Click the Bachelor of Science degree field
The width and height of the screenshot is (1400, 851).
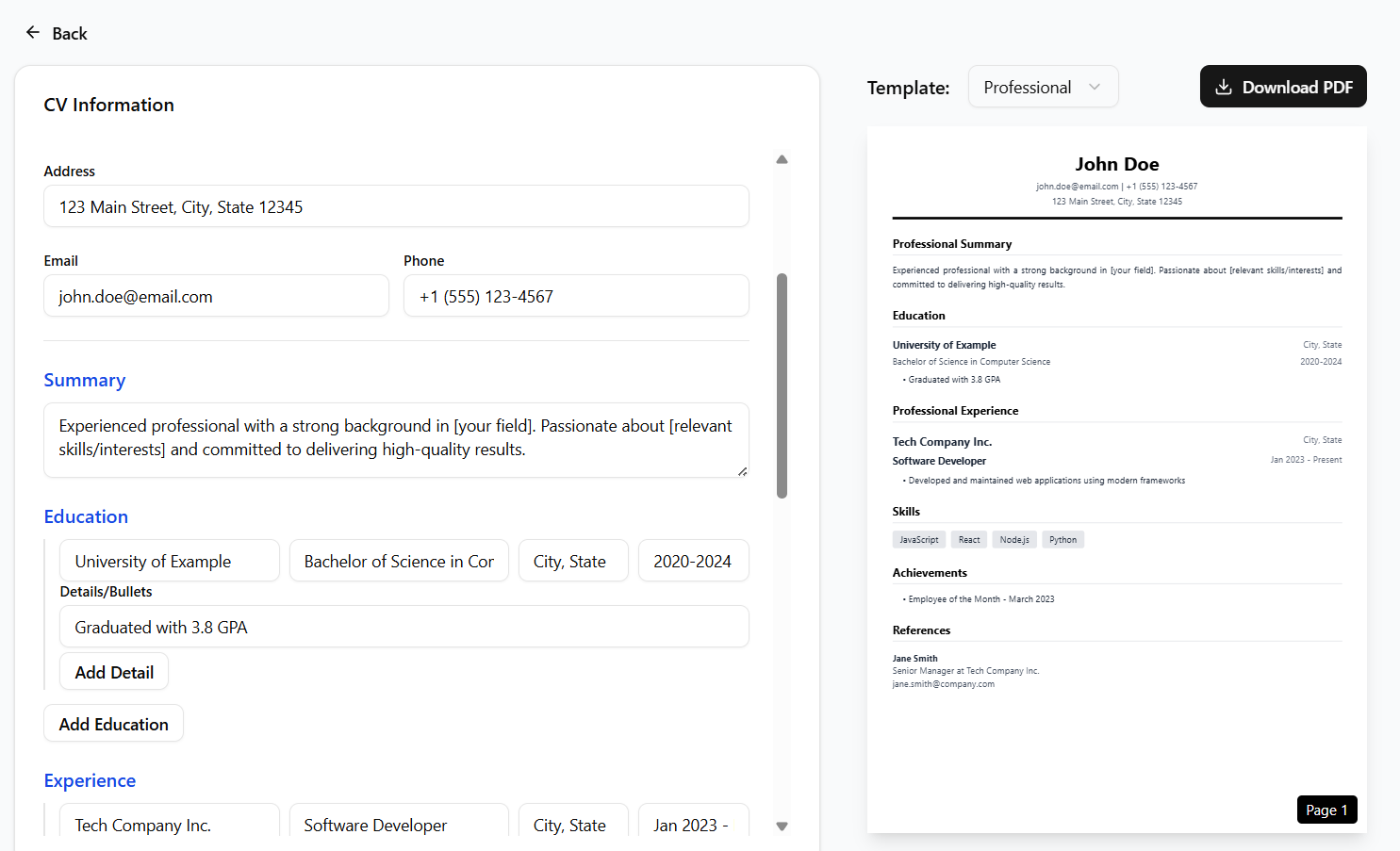coord(399,561)
